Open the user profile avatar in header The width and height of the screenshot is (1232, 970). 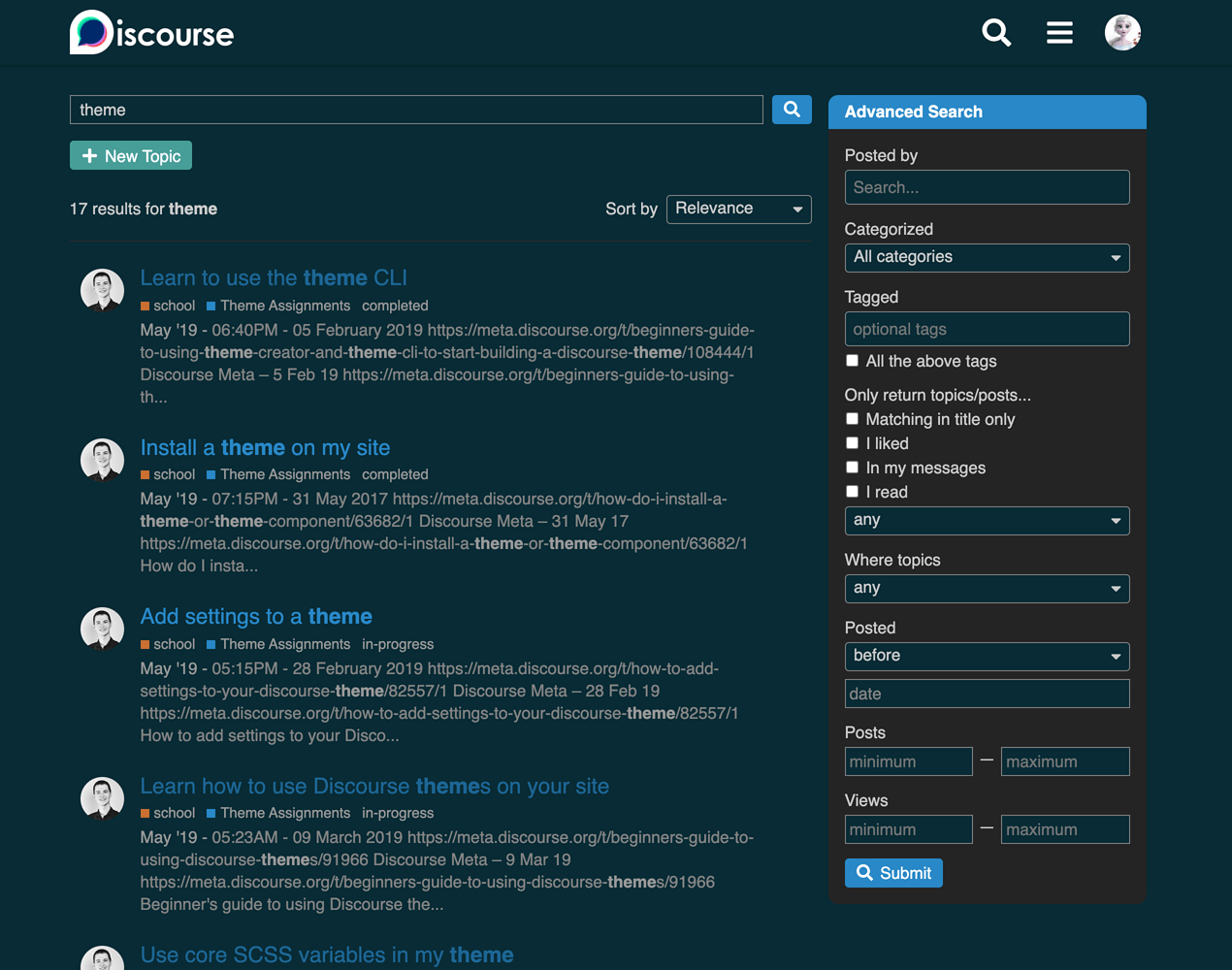coord(1122,33)
